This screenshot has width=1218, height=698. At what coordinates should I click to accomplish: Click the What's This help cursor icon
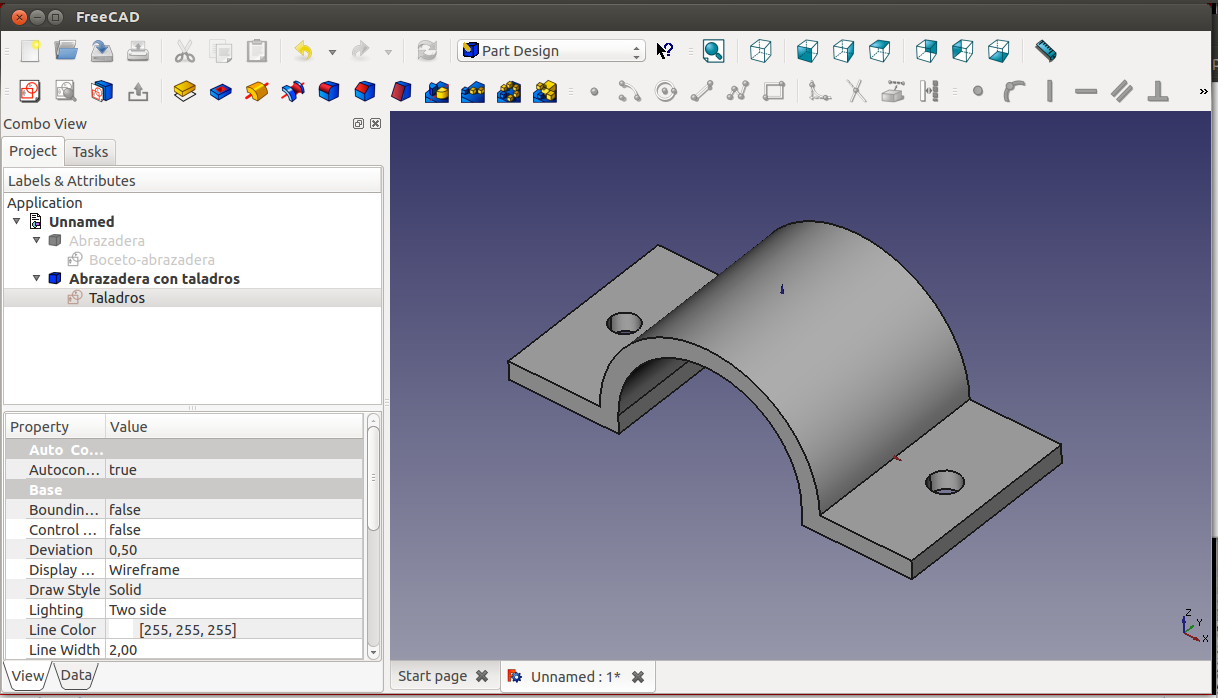pyautogui.click(x=665, y=51)
